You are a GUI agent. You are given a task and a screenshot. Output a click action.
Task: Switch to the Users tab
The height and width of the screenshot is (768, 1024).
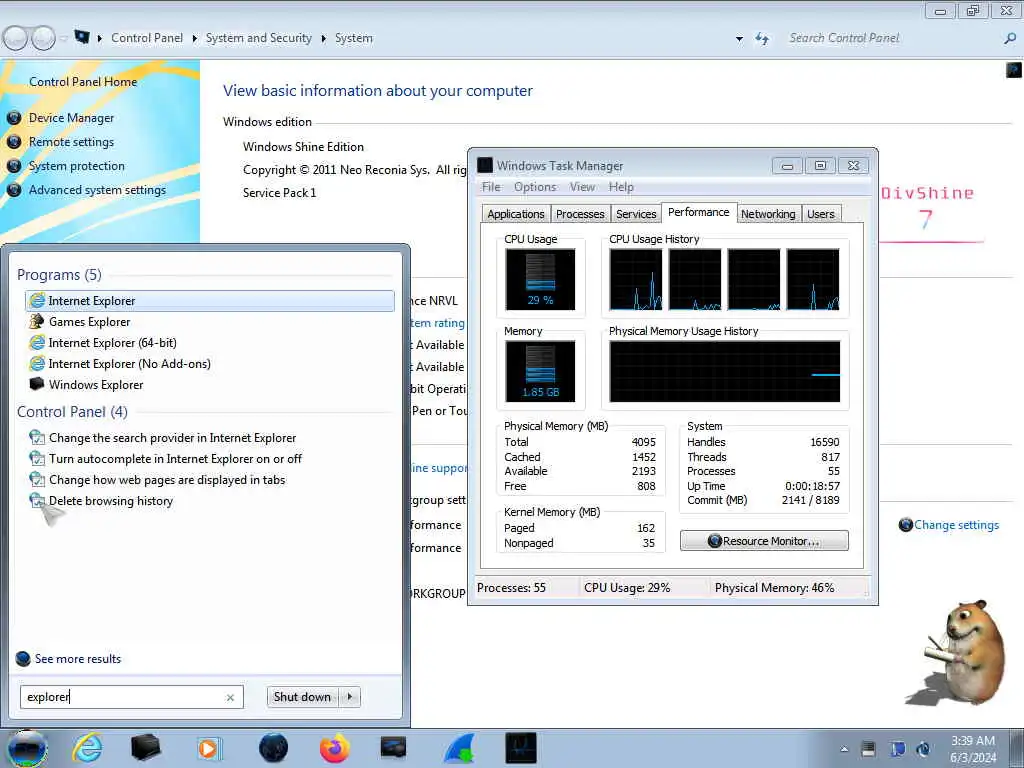pyautogui.click(x=821, y=214)
